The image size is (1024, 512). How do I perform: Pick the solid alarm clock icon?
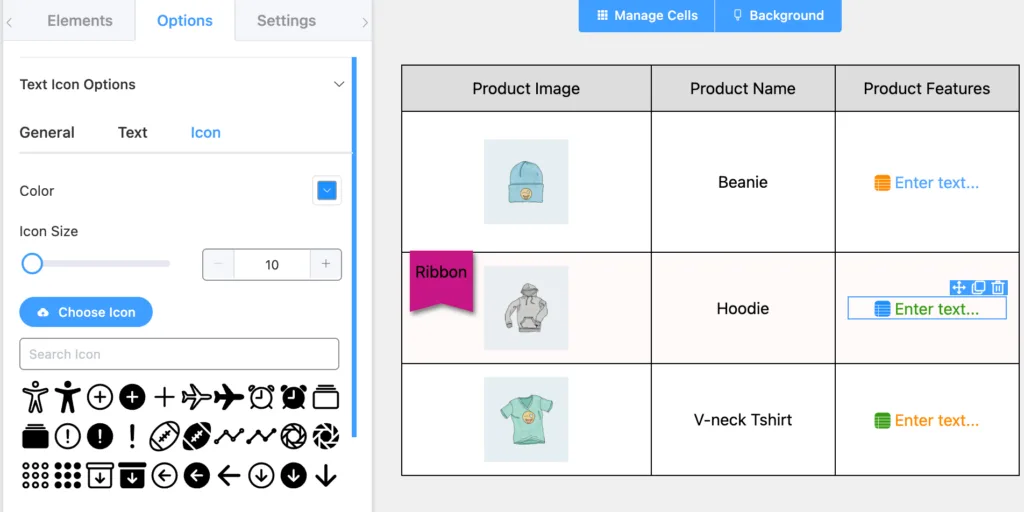(294, 397)
